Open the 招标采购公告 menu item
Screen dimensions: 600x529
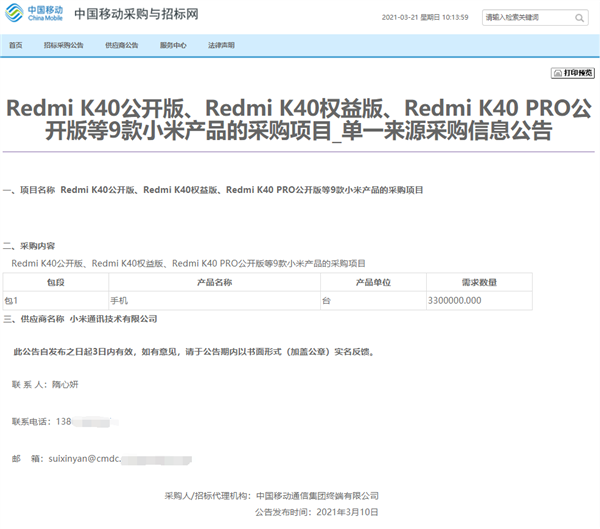64,45
